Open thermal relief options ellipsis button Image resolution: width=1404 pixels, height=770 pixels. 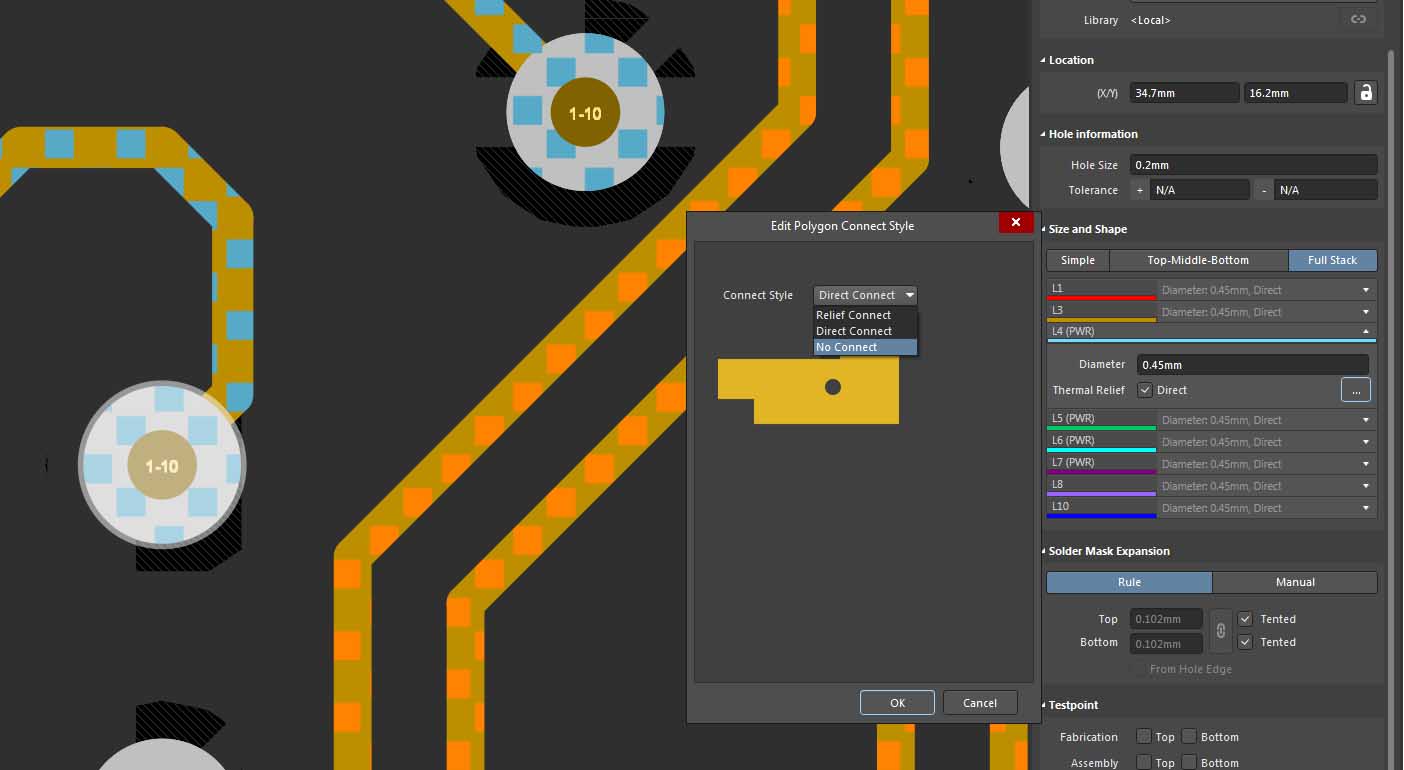1355,391
